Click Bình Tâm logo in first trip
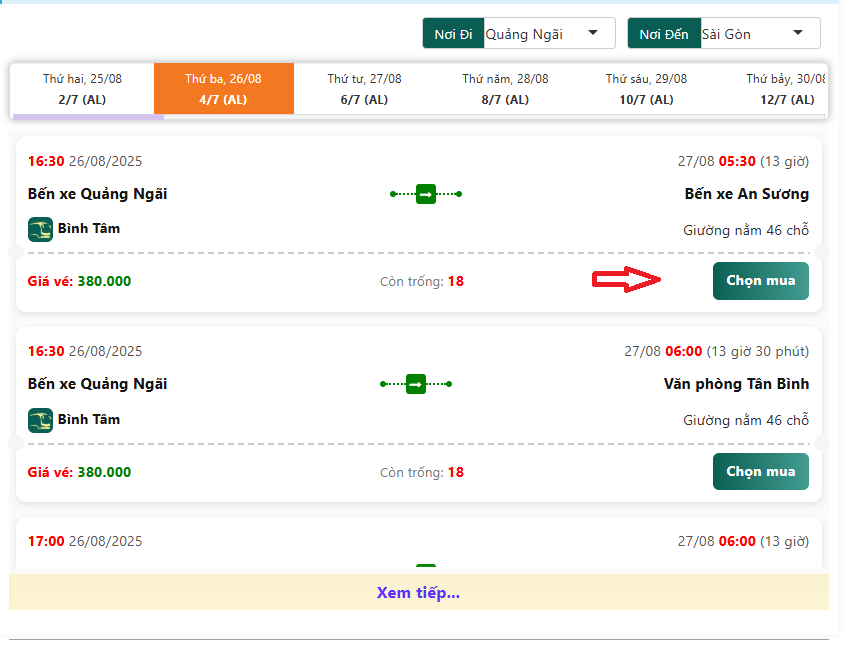Viewport: 844px width, 651px height. [40, 229]
